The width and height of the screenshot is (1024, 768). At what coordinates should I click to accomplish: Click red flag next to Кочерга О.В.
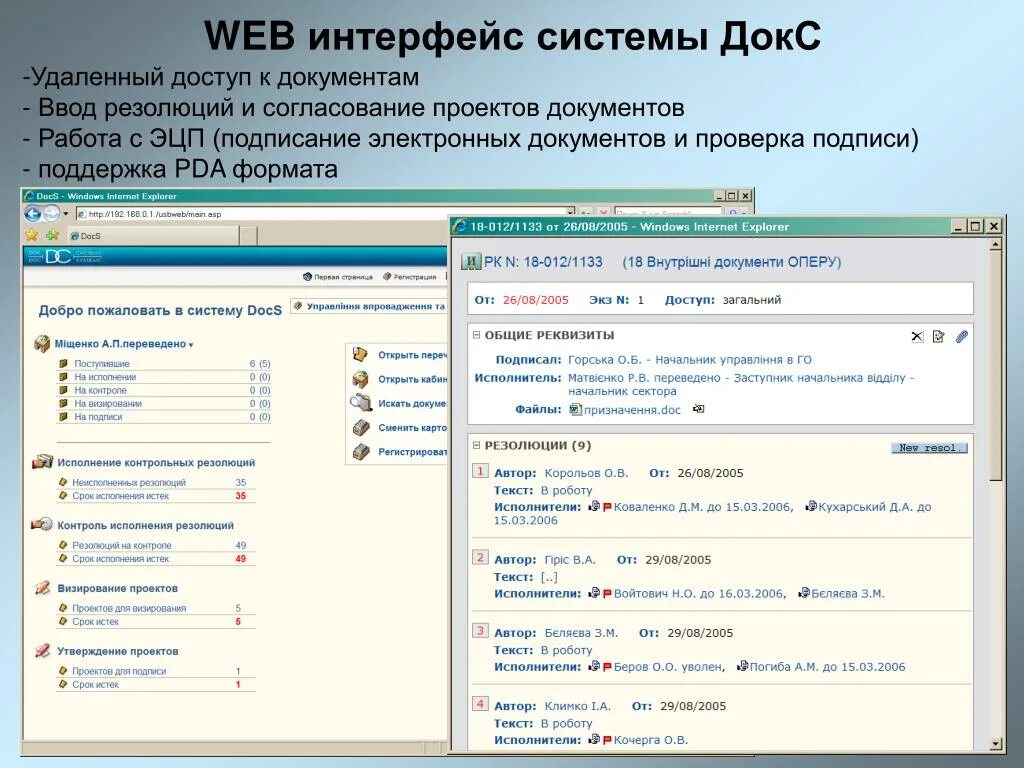[607, 741]
